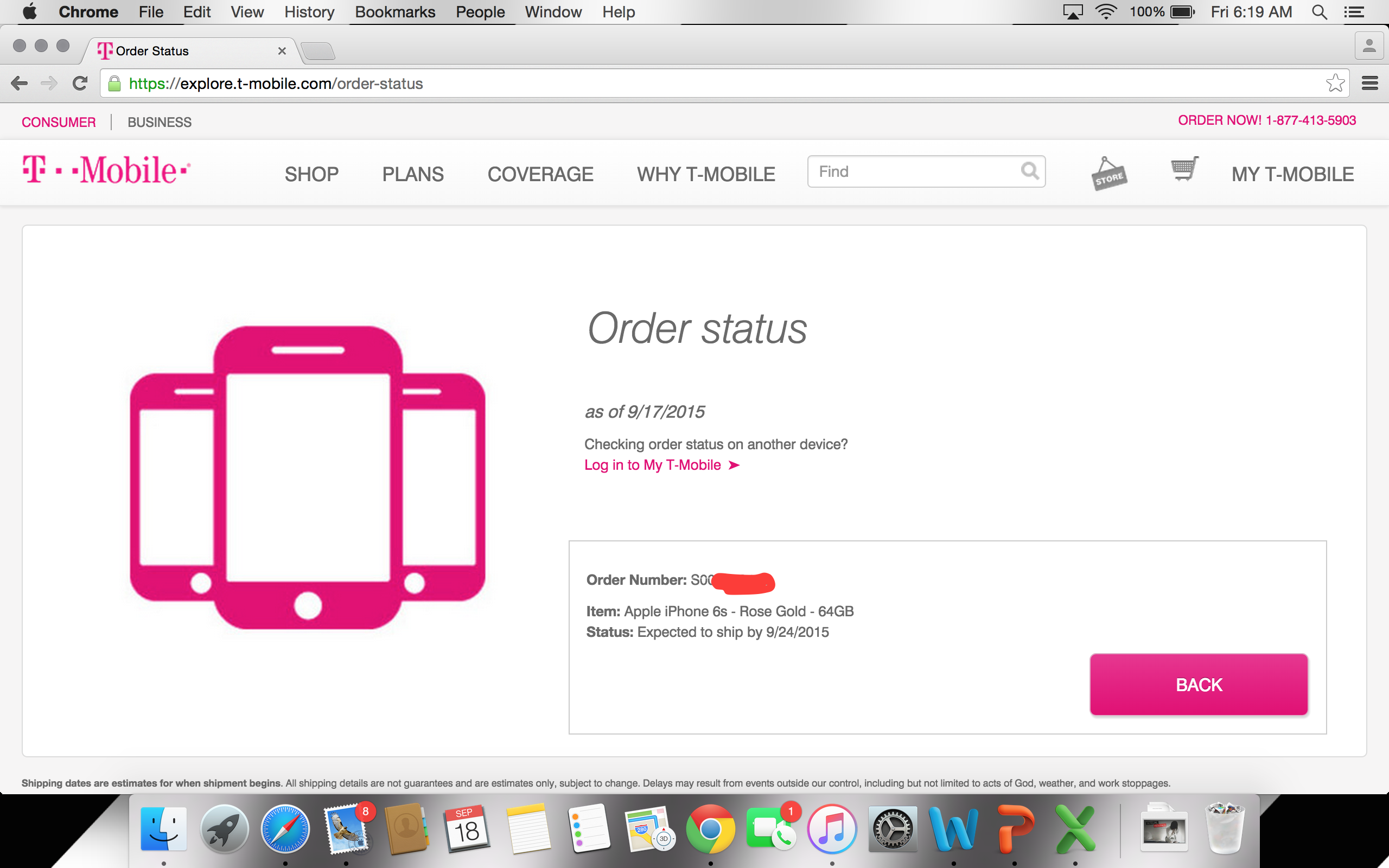The width and height of the screenshot is (1389, 868).
Task: Bookmark this page with the star
Action: click(1335, 84)
